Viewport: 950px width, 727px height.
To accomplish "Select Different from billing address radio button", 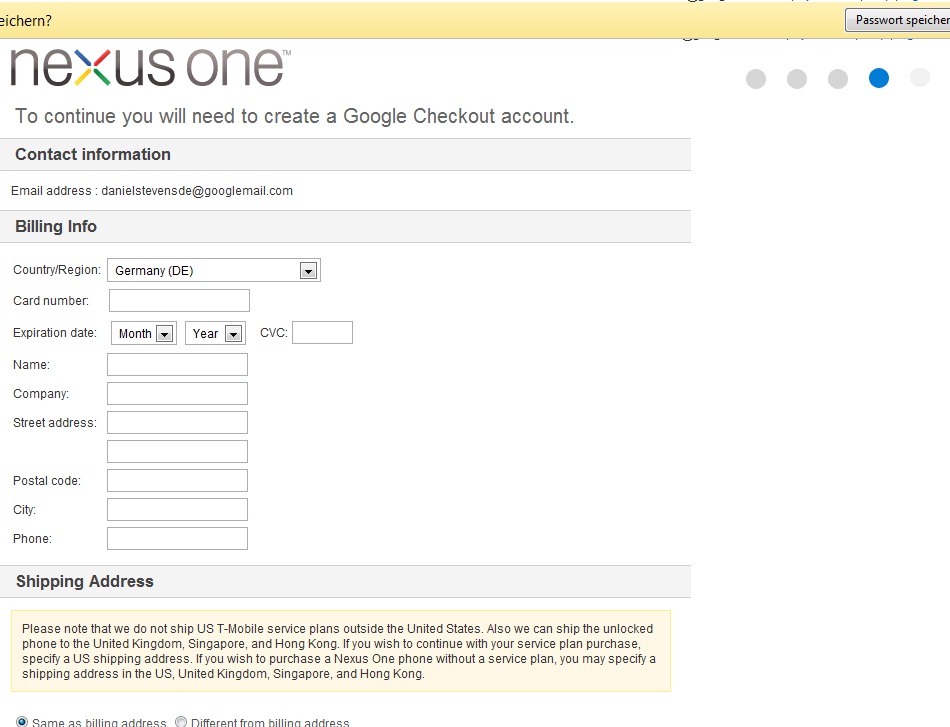I will [181, 722].
